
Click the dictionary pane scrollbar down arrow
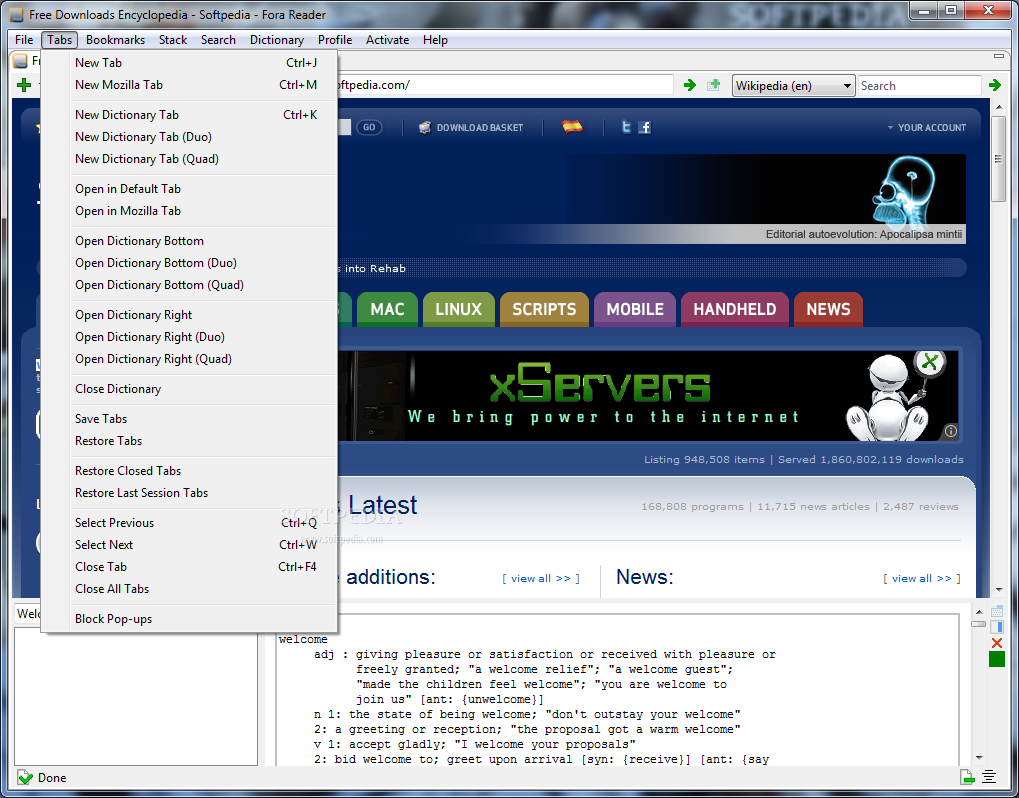coord(979,758)
